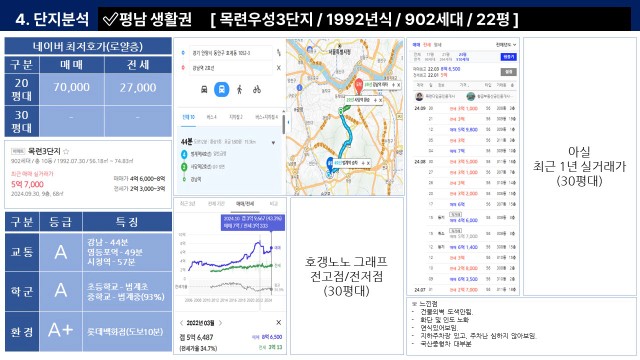Image resolution: width=640 pixels, height=360 pixels.
Task: Close the 사당역 환승 map label
Action: (x=380, y=100)
